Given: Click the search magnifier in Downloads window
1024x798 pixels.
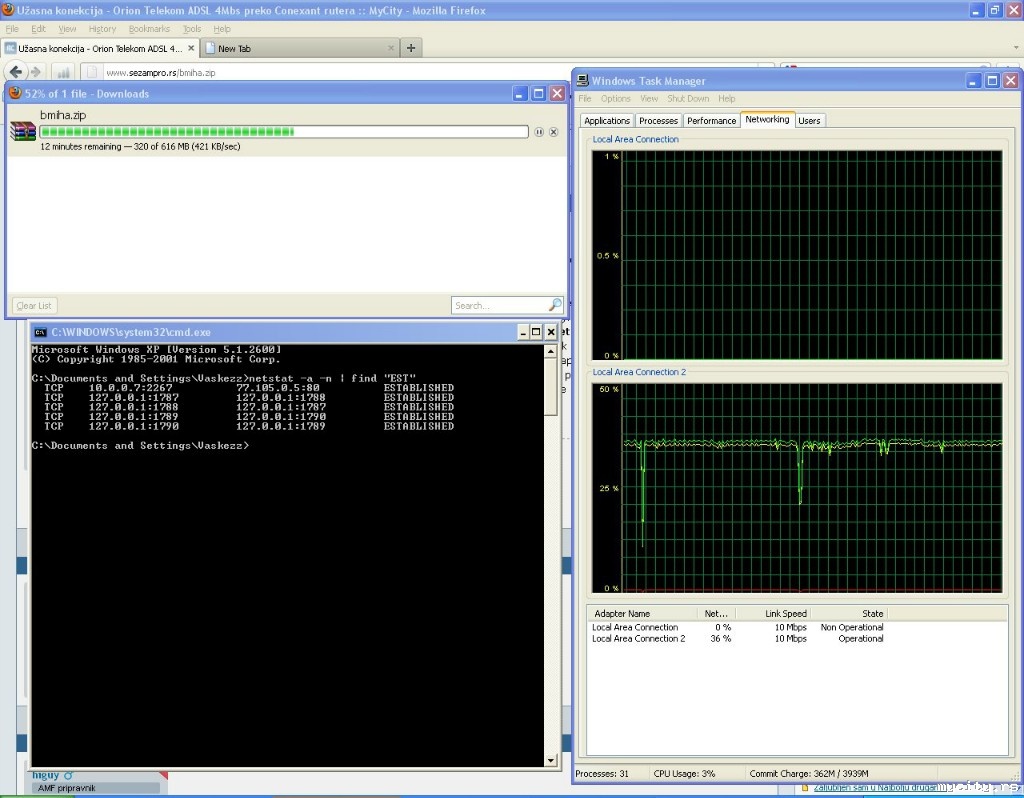Looking at the screenshot, I should 554,306.
